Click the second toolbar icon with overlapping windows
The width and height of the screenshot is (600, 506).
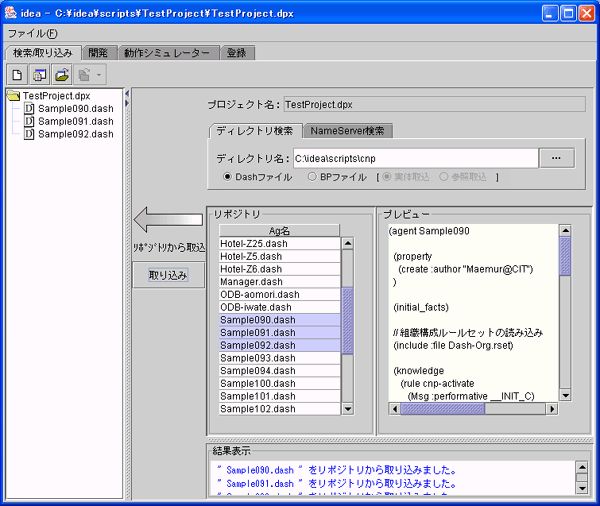[40, 74]
